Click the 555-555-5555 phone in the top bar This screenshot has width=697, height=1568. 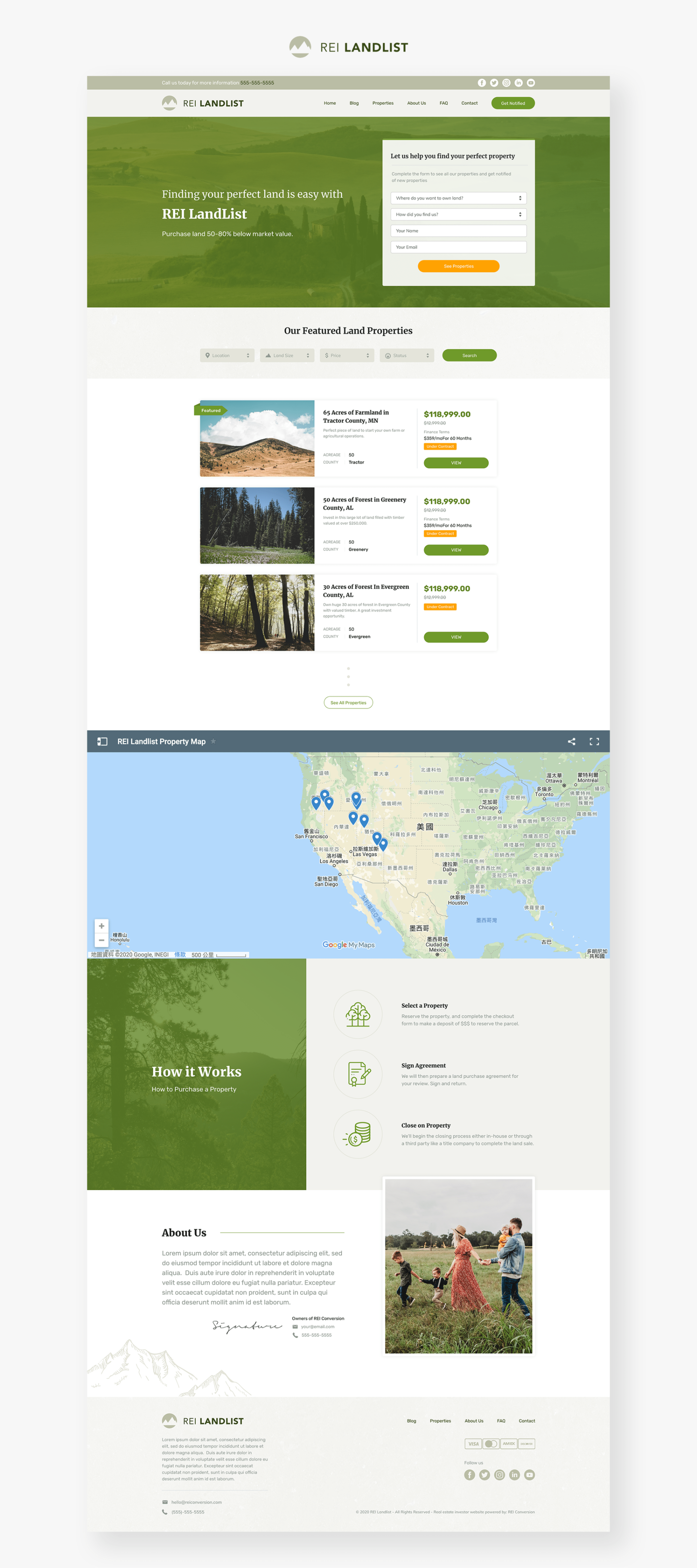point(257,83)
